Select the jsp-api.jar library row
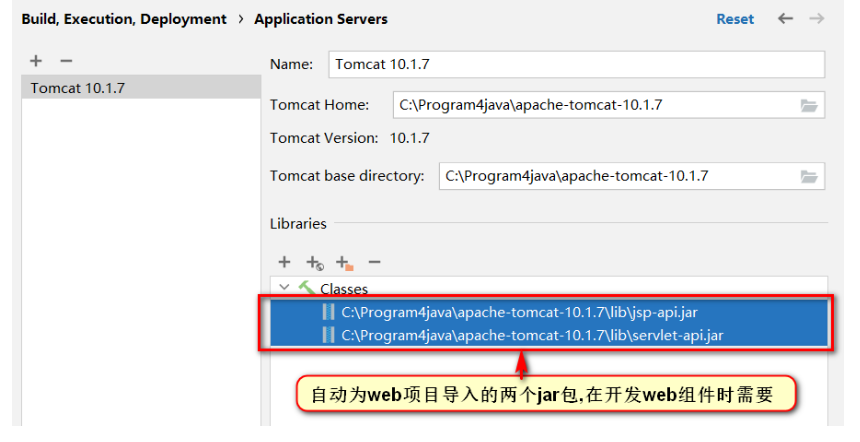The width and height of the screenshot is (860, 442). tap(549, 312)
